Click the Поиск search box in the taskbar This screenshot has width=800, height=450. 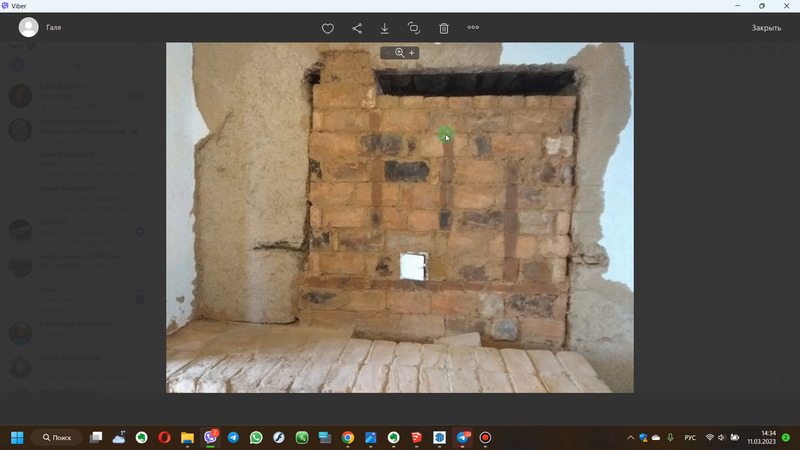(x=56, y=437)
